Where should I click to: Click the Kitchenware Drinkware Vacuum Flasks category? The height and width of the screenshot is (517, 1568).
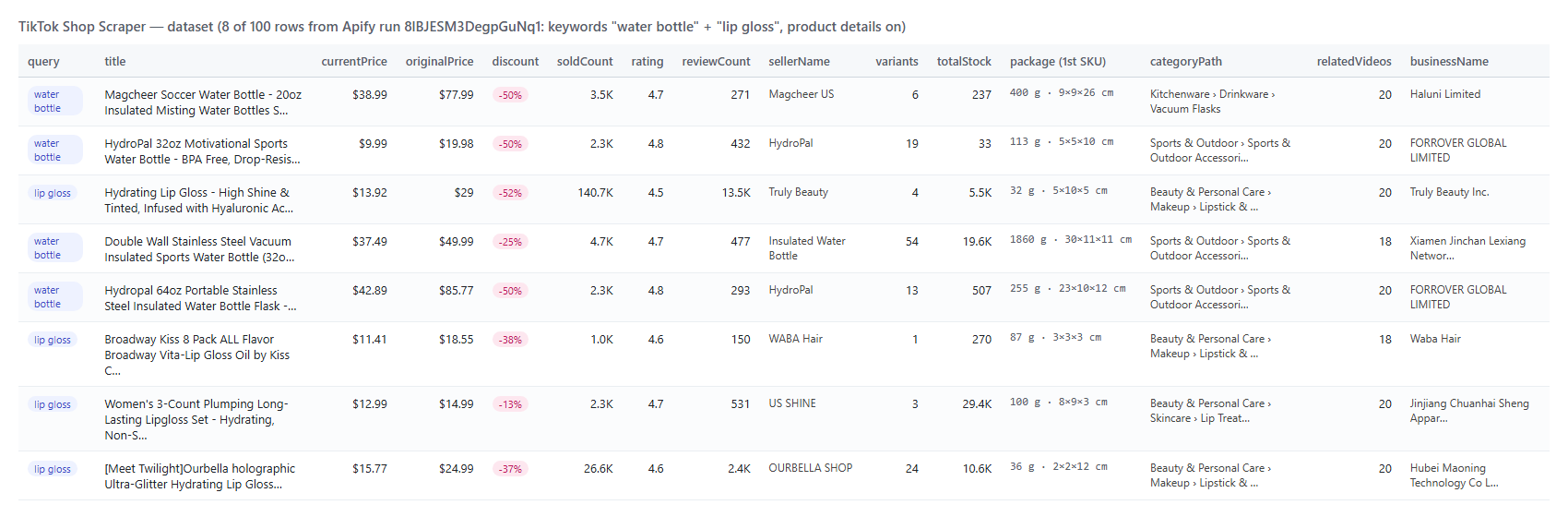coord(1213,102)
